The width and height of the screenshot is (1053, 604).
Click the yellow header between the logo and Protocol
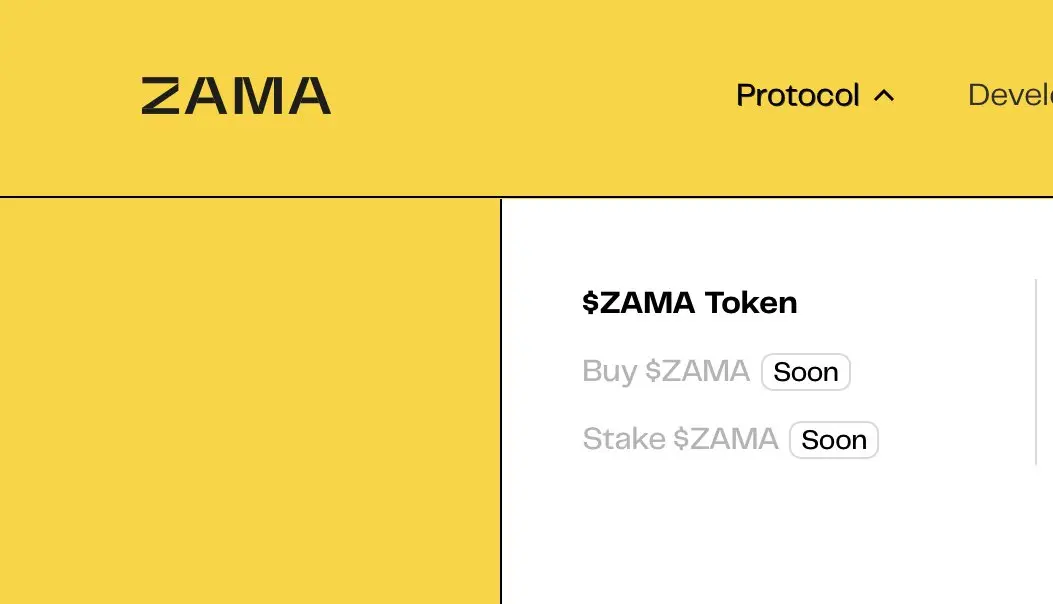click(530, 96)
